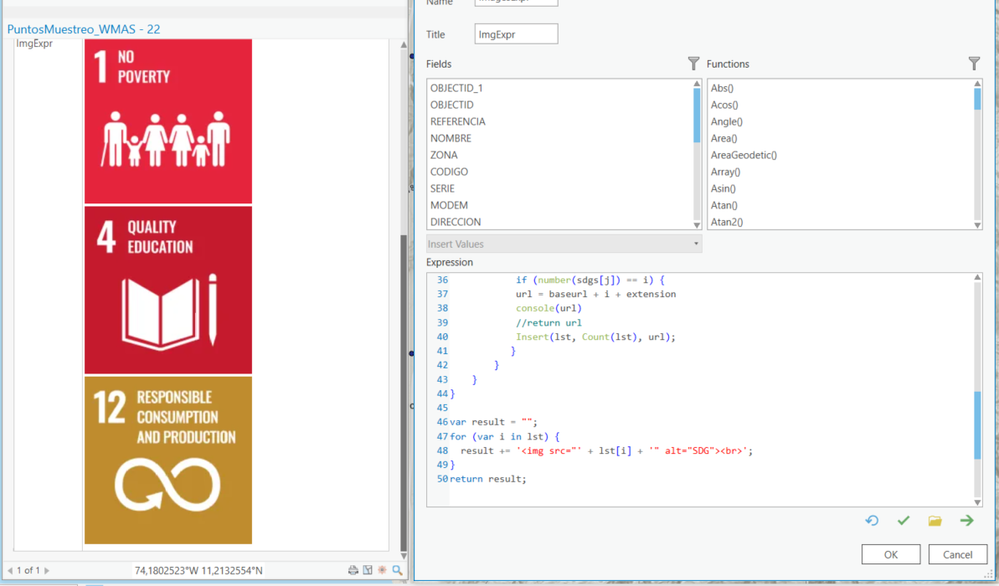
Task: Select the REFERENCIA field in Fields list
Action: (458, 122)
